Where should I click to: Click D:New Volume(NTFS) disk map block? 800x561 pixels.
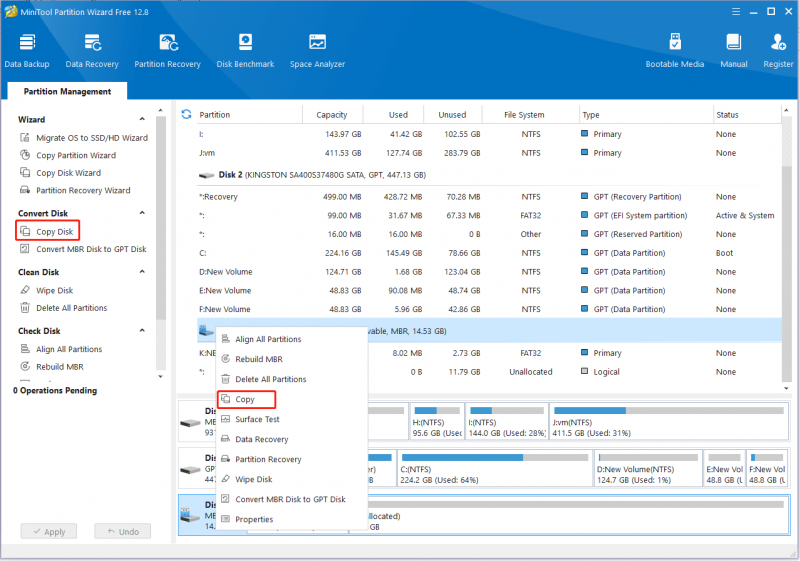pyautogui.click(x=648, y=468)
